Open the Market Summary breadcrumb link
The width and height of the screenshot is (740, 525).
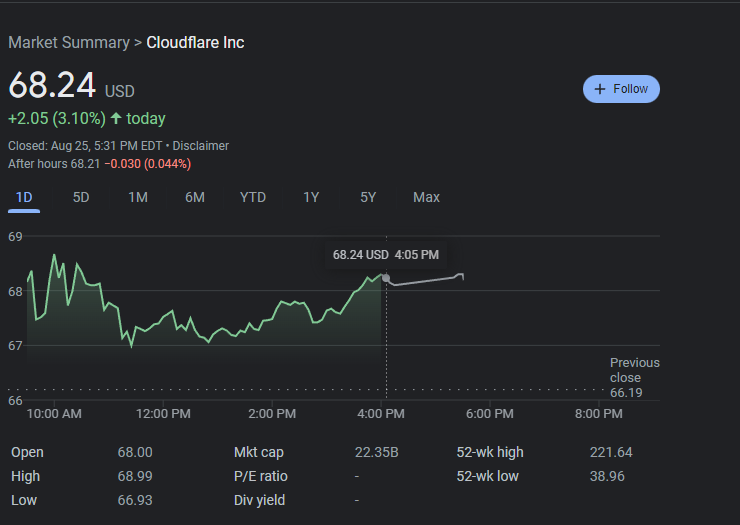click(x=69, y=42)
